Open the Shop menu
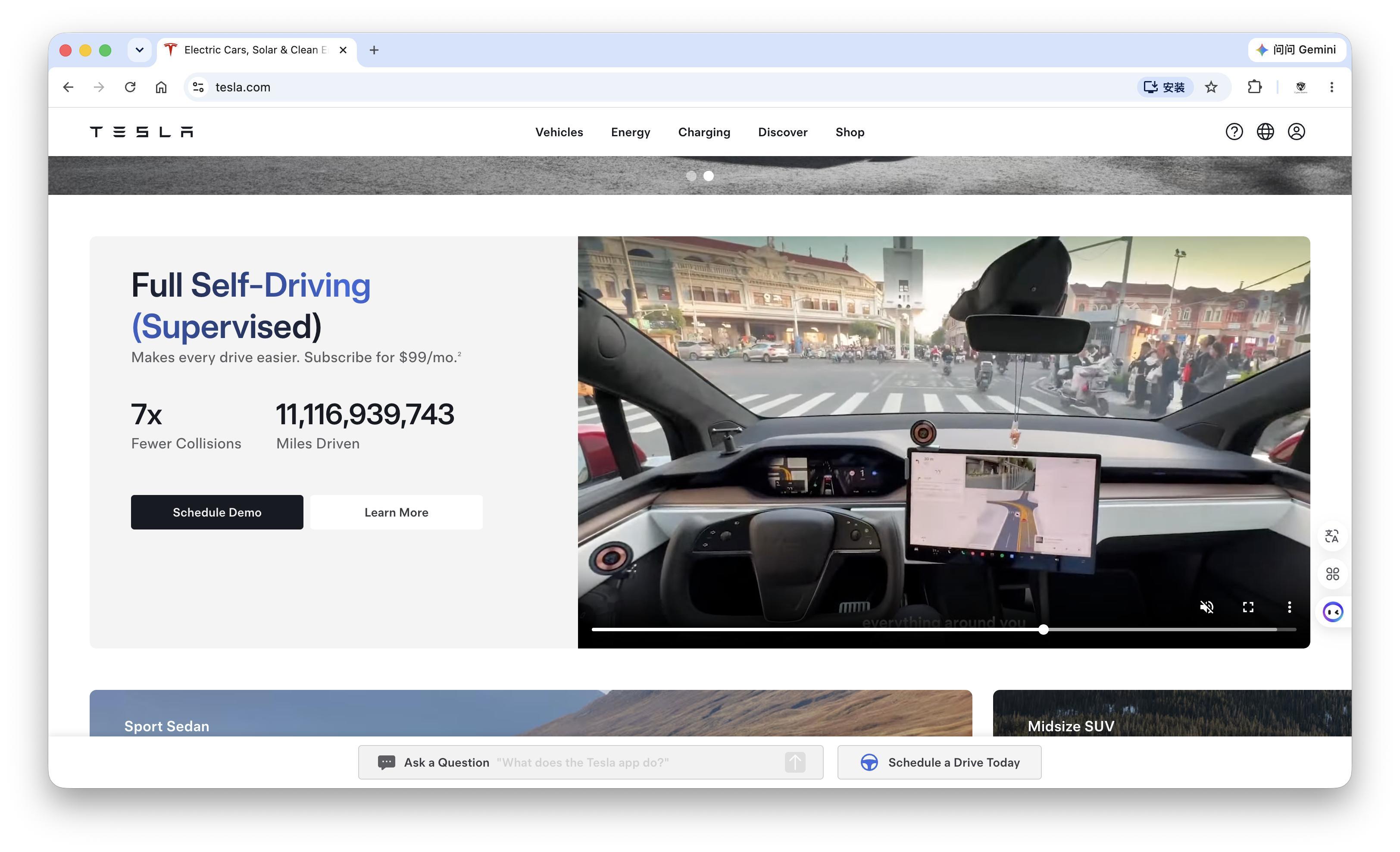1400x852 pixels. [850, 132]
